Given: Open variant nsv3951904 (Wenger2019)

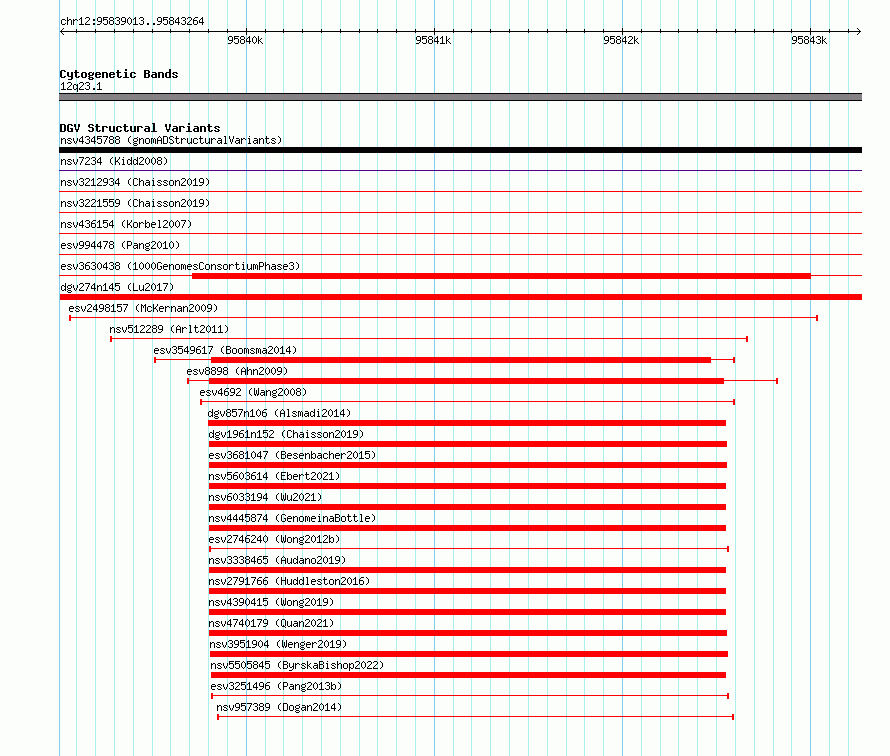Looking at the screenshot, I should click(x=278, y=644).
